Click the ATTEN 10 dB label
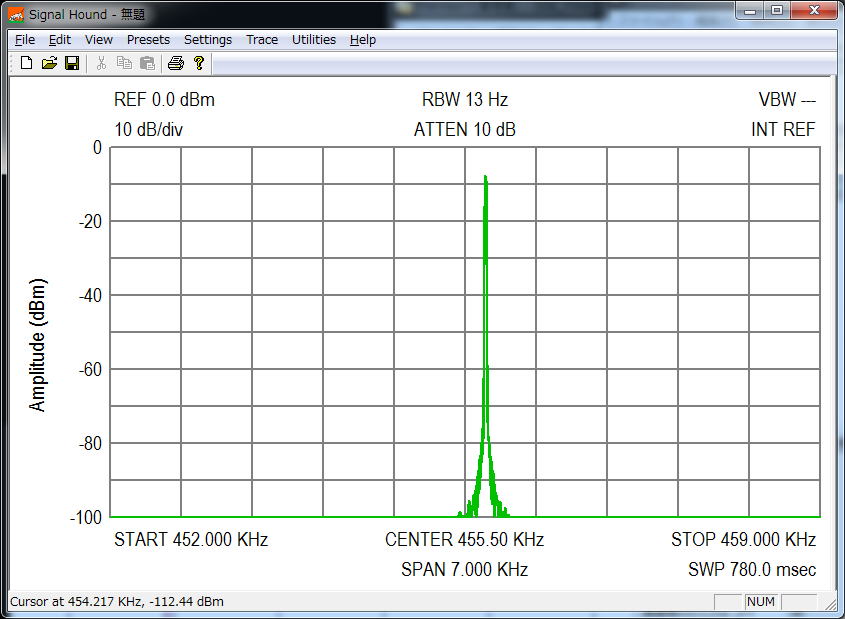Viewport: 845px width, 619px height. 465,129
